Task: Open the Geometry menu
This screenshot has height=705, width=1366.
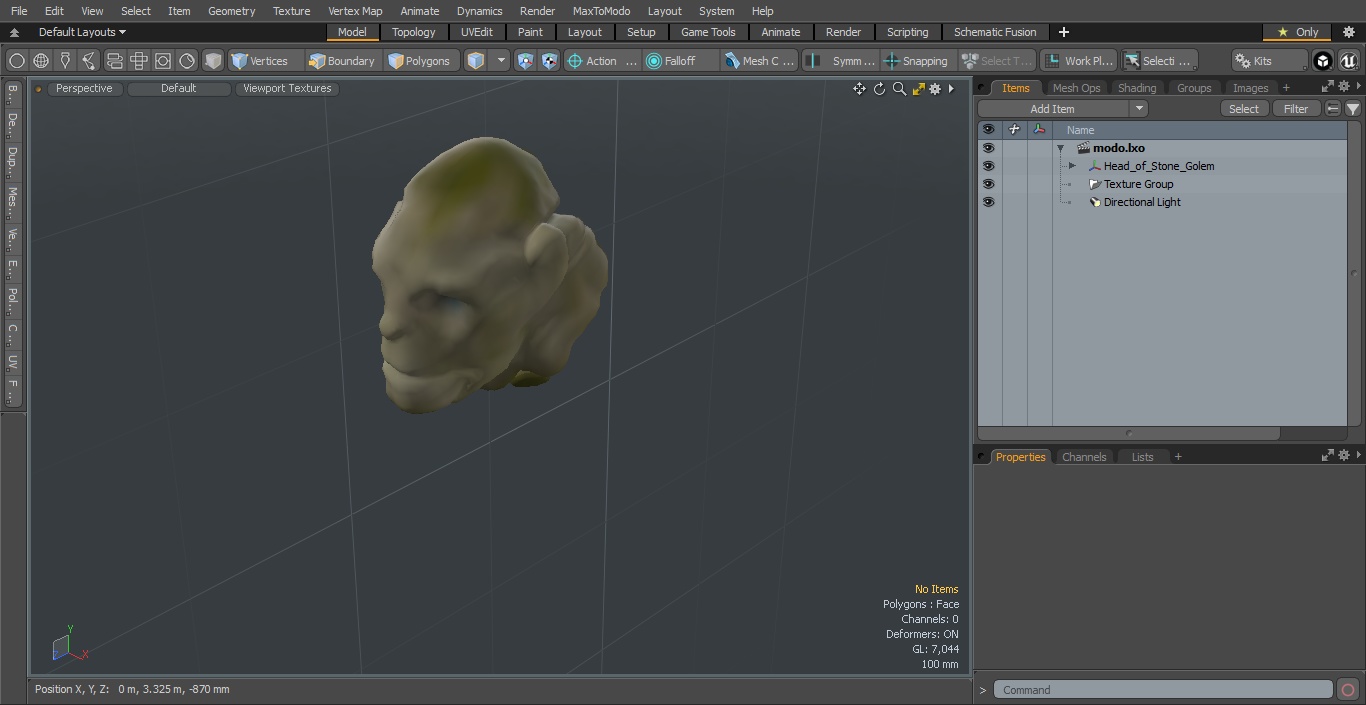Action: tap(231, 11)
